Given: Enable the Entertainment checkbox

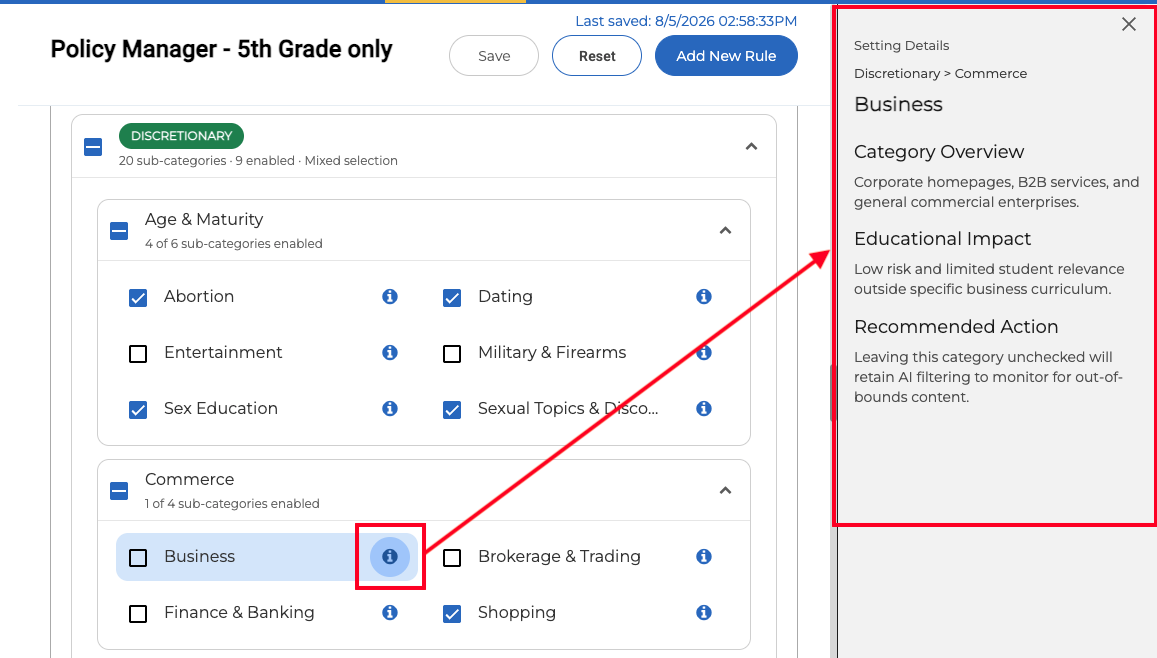Looking at the screenshot, I should pyautogui.click(x=138, y=353).
